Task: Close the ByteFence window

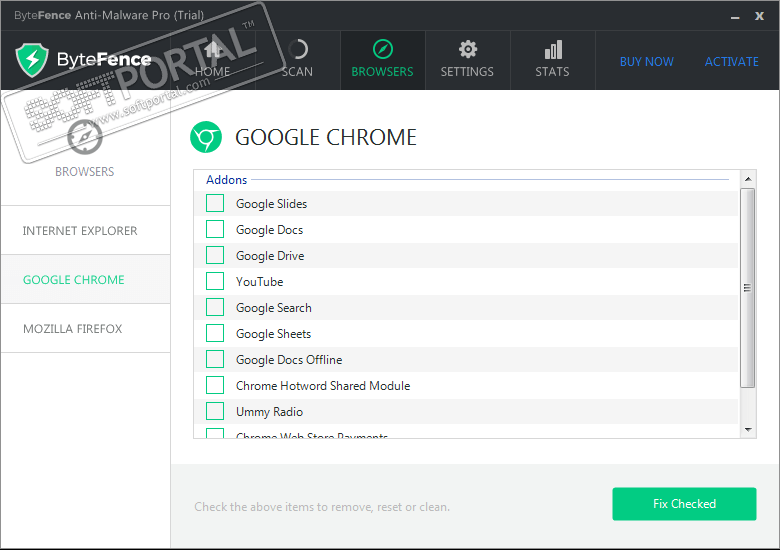Action: tap(759, 16)
